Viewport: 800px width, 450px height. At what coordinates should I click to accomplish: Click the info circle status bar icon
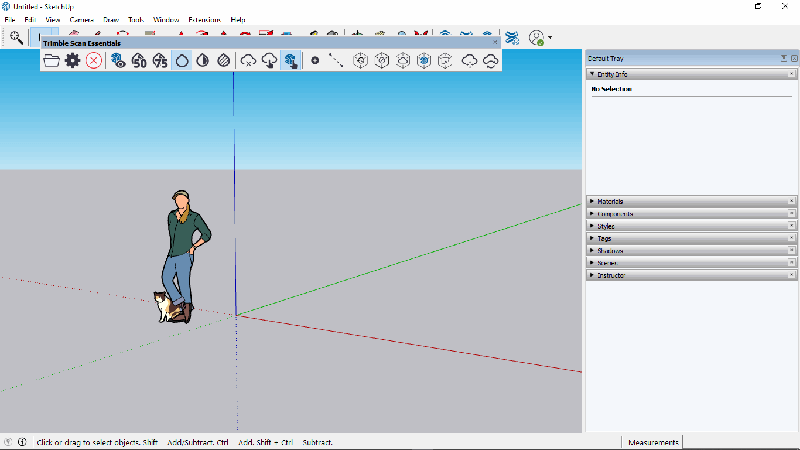point(22,442)
